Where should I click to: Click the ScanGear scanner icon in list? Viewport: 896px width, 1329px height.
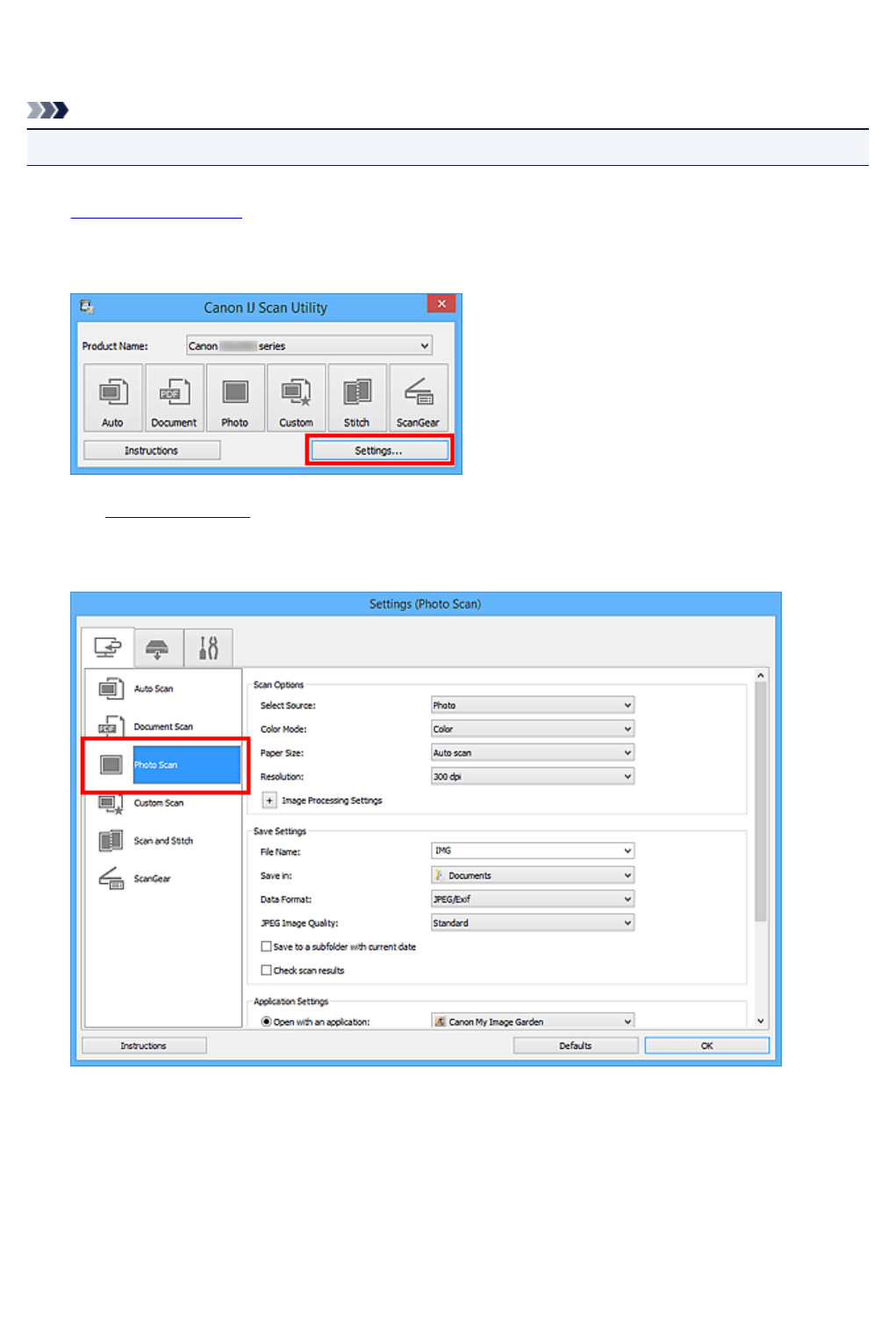(111, 879)
